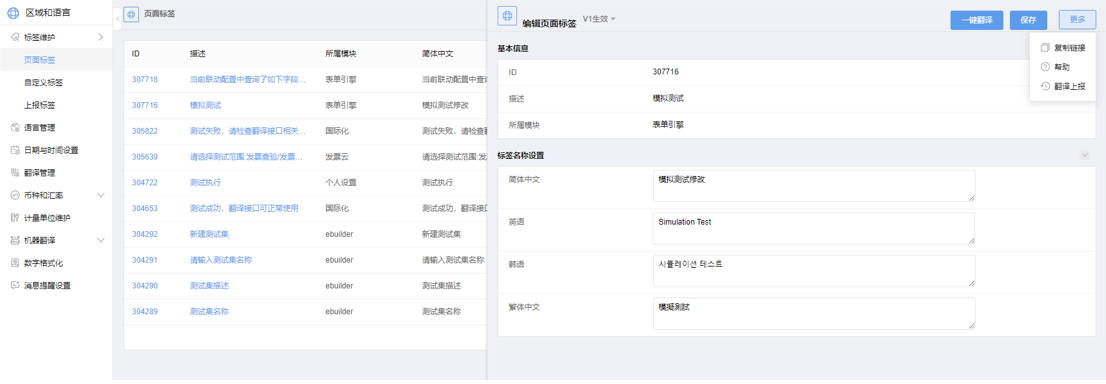Click the ID value 307716 in 基本信息

coord(666,72)
